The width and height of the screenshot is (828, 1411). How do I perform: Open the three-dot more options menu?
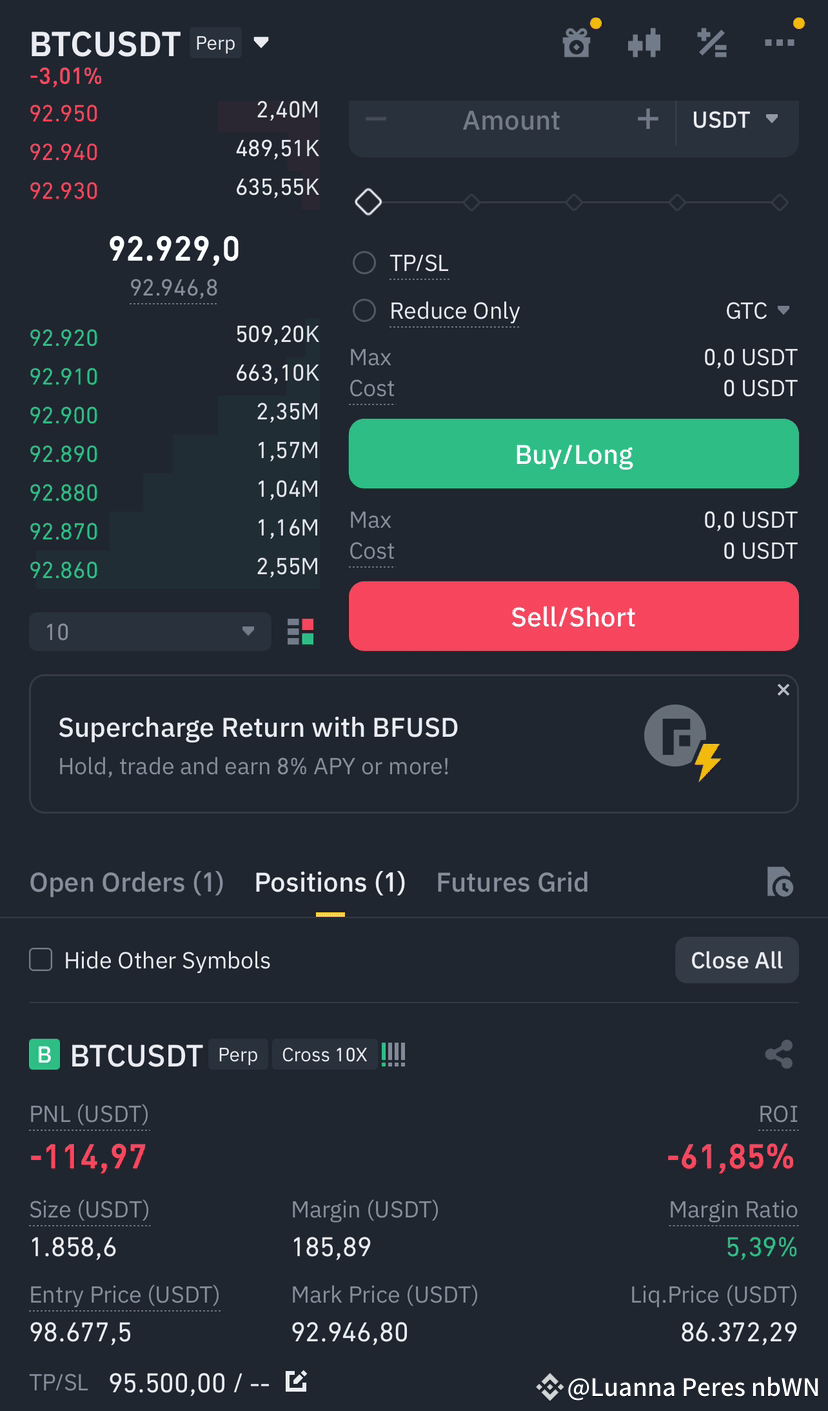click(x=780, y=43)
